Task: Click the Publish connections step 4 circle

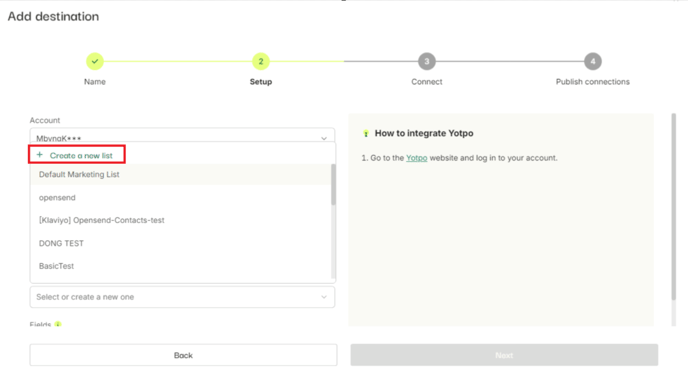Action: click(x=592, y=61)
